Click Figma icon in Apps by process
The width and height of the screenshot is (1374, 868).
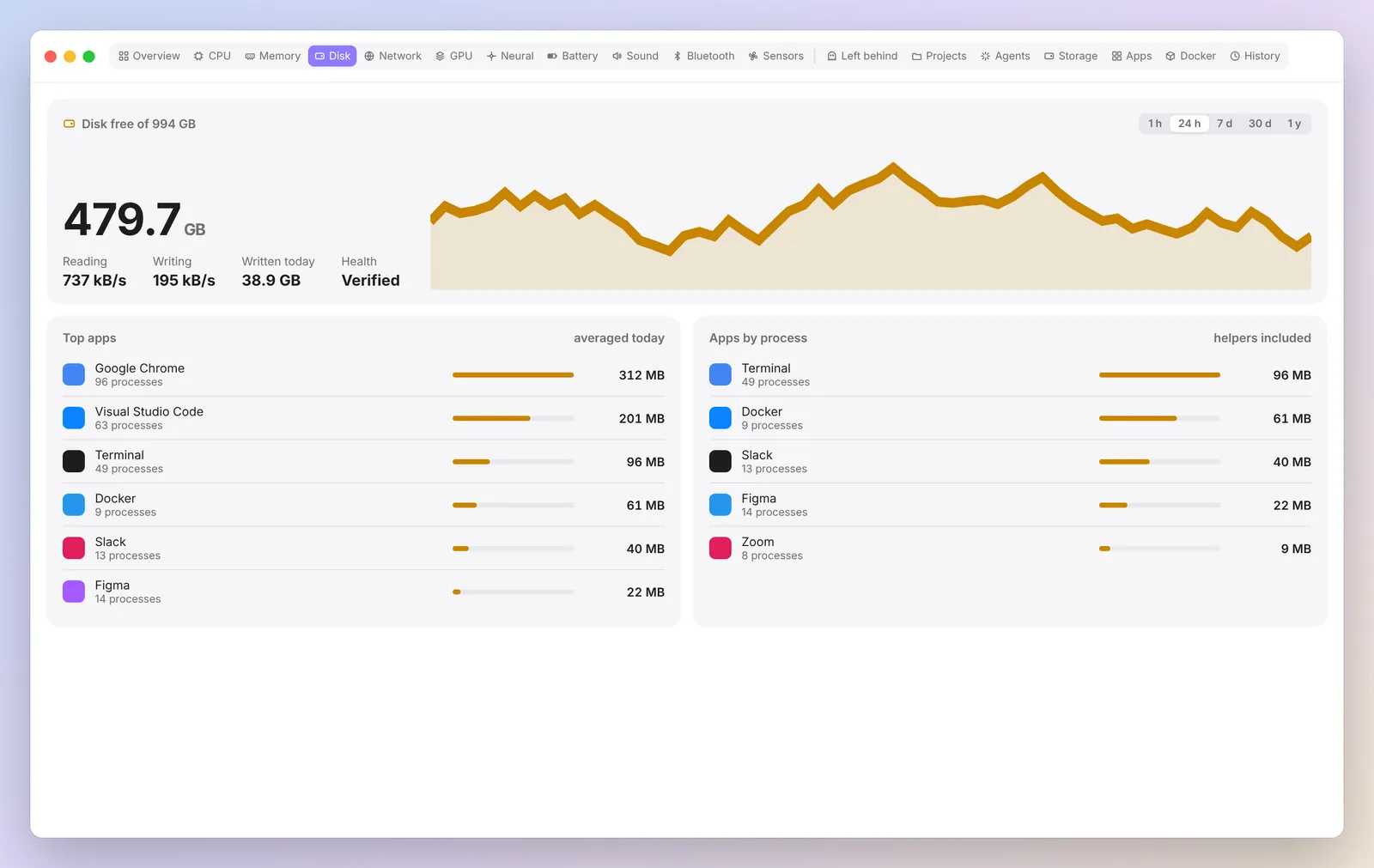coord(720,505)
